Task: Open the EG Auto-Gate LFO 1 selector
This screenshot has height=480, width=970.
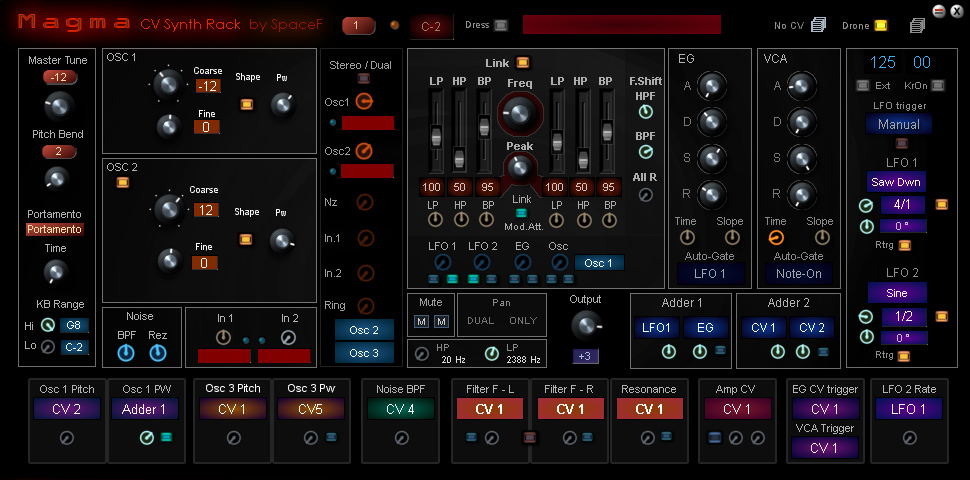Action: (712, 273)
